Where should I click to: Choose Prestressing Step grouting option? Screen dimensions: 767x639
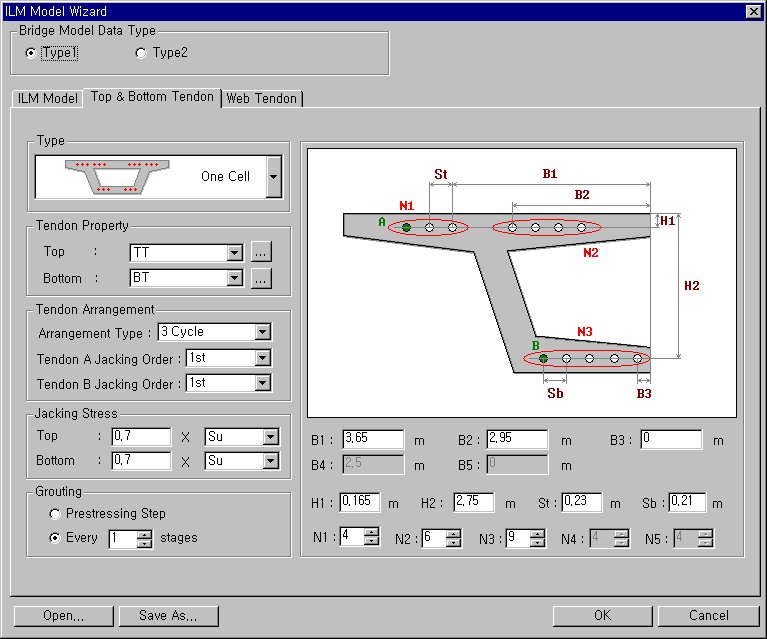(x=56, y=514)
